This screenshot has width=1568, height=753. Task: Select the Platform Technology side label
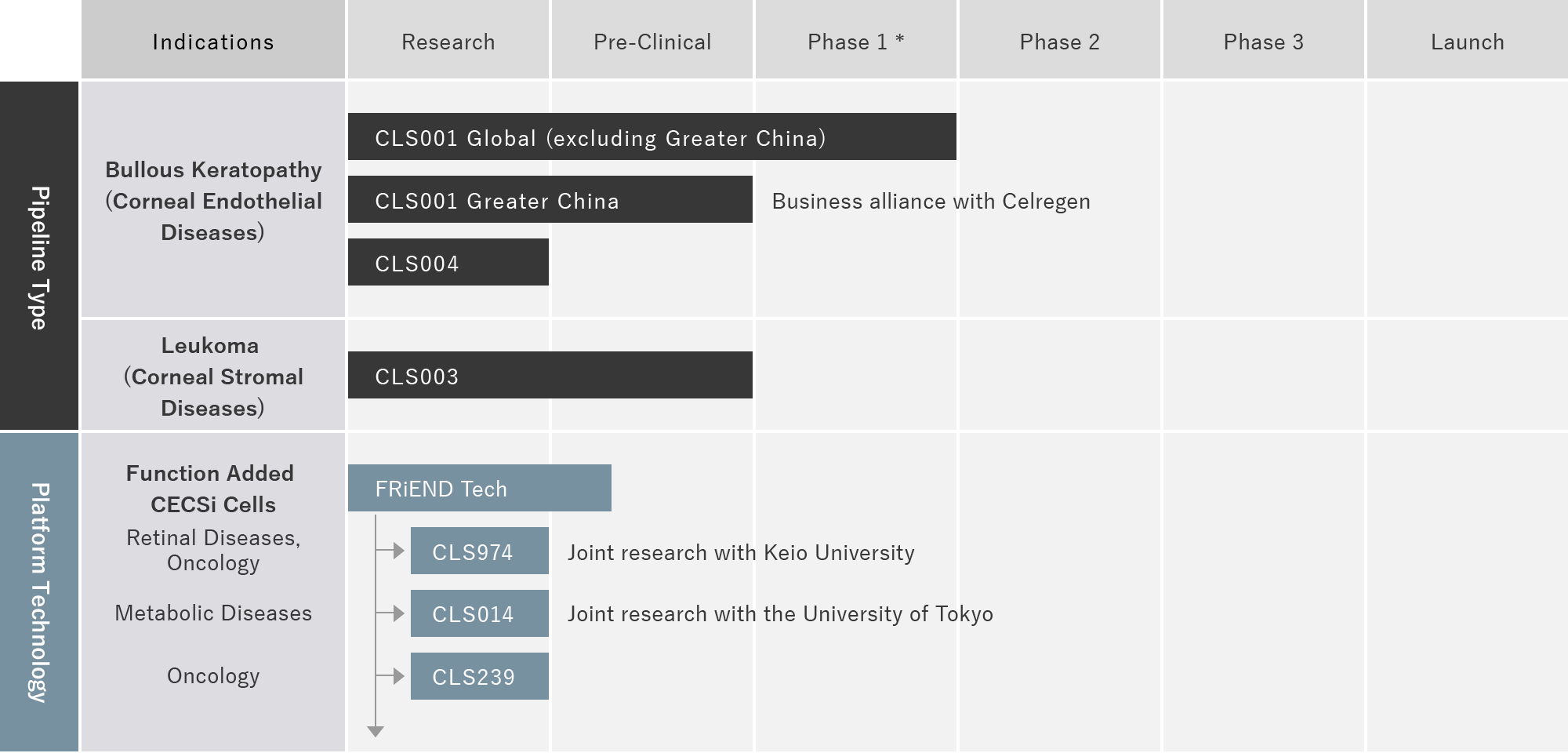39,591
